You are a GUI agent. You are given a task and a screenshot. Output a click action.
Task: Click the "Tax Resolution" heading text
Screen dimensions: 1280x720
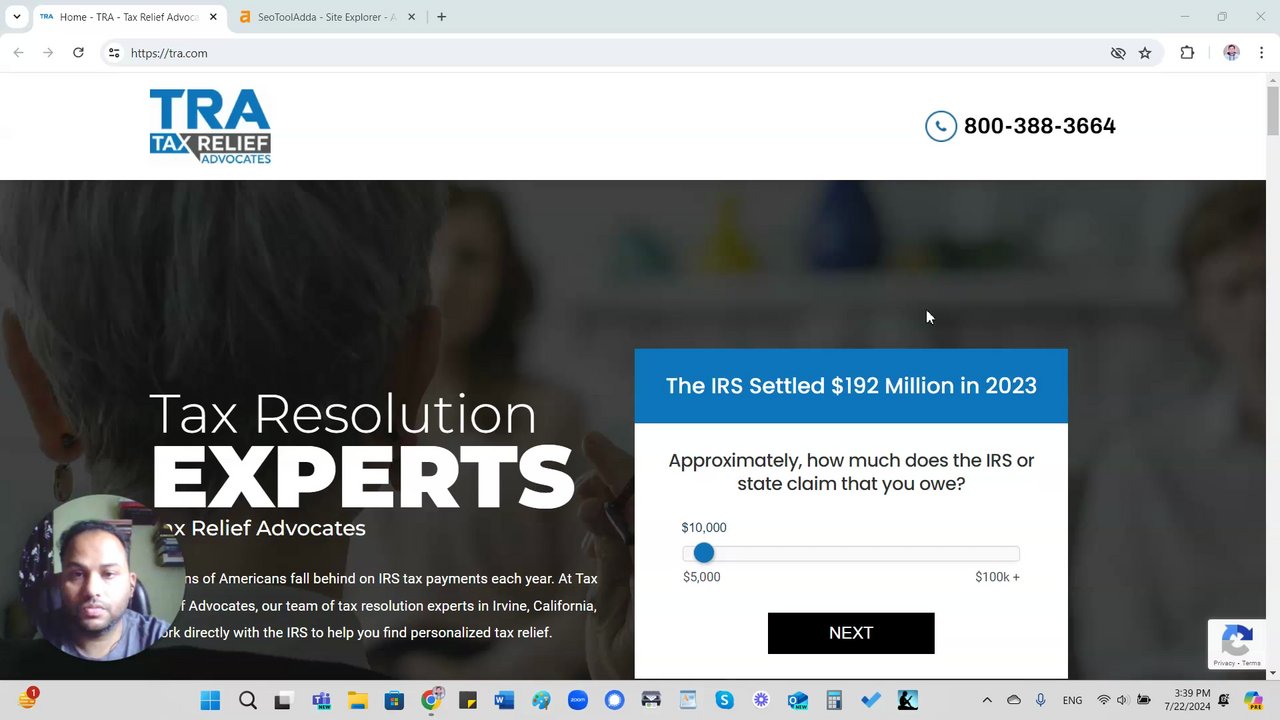(343, 413)
